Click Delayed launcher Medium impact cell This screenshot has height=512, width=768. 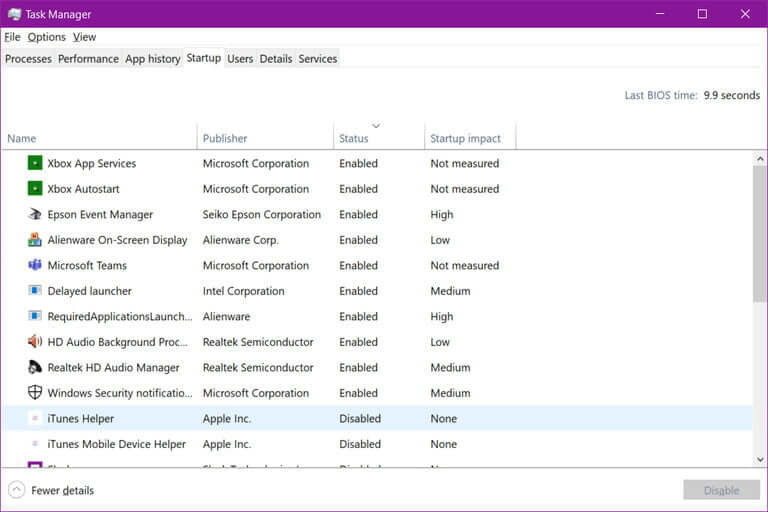[450, 291]
